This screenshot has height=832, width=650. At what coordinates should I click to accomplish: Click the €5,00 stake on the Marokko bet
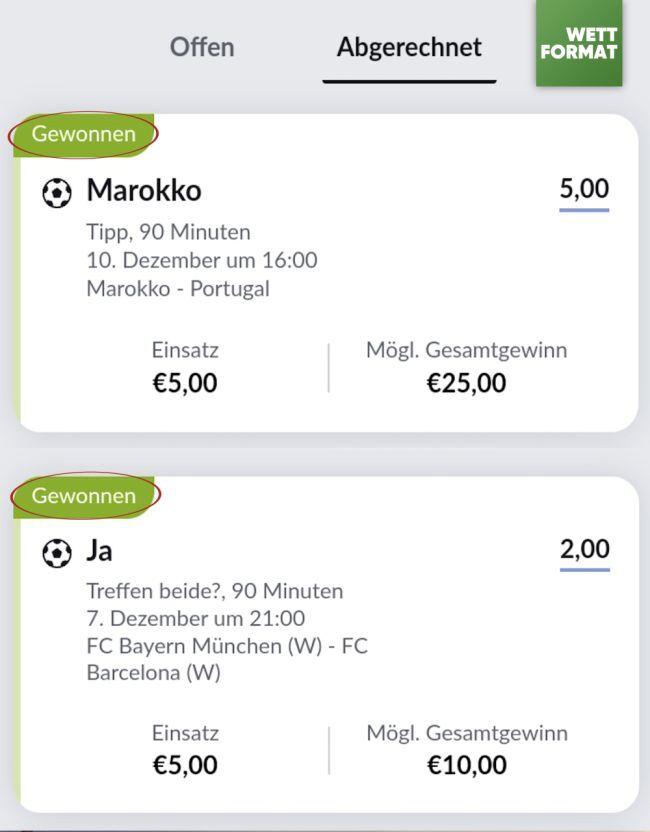click(185, 383)
